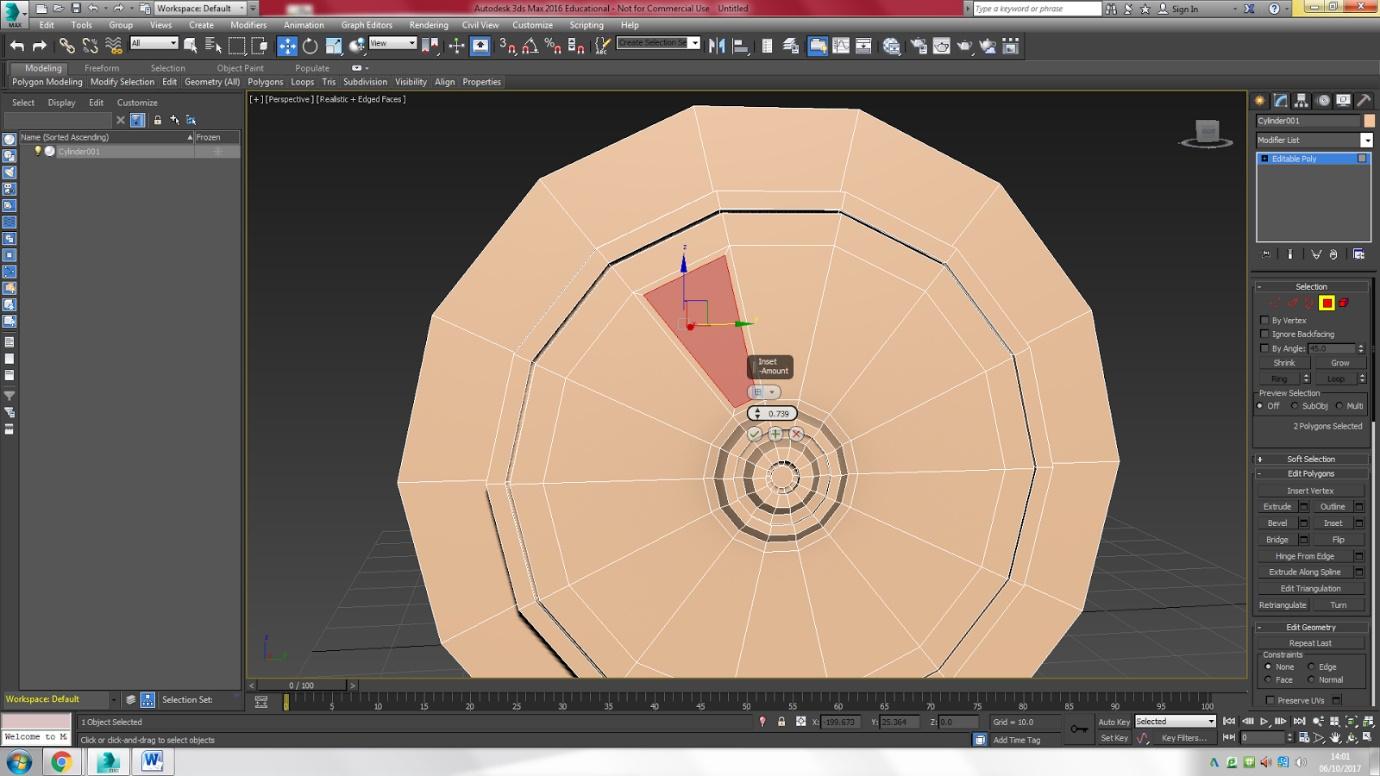
Task: Toggle the Percent Snap icon
Action: (x=553, y=46)
